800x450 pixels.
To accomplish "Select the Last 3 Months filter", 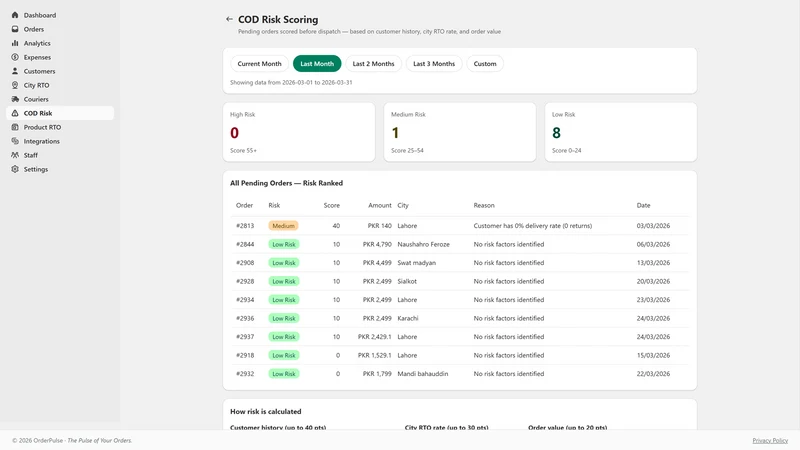I will pyautogui.click(x=434, y=64).
